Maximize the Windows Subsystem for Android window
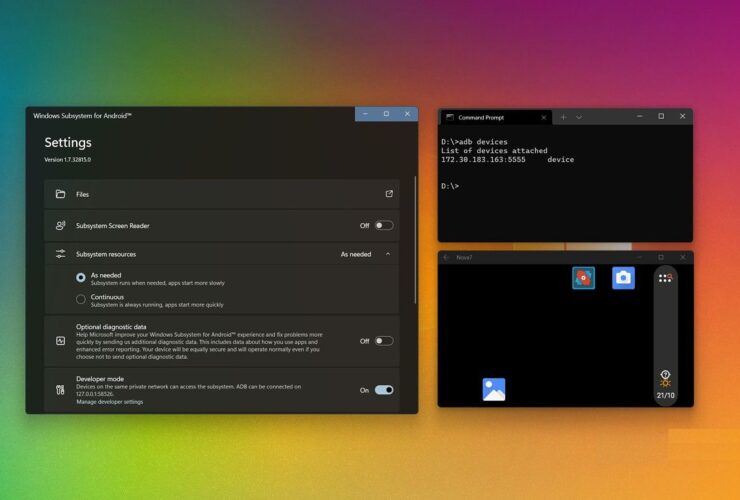This screenshot has width=740, height=500. (x=386, y=114)
